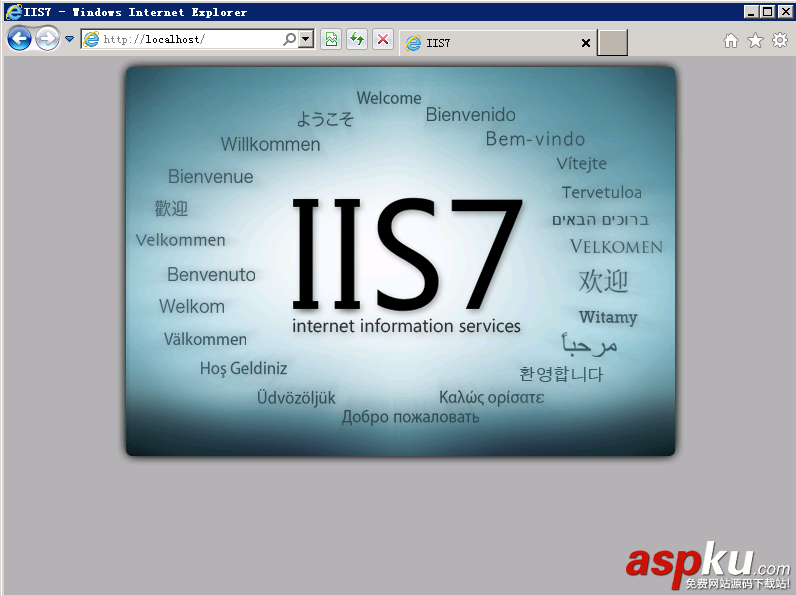Click the 'Bienvenido' text
The image size is (796, 596).
471,115
